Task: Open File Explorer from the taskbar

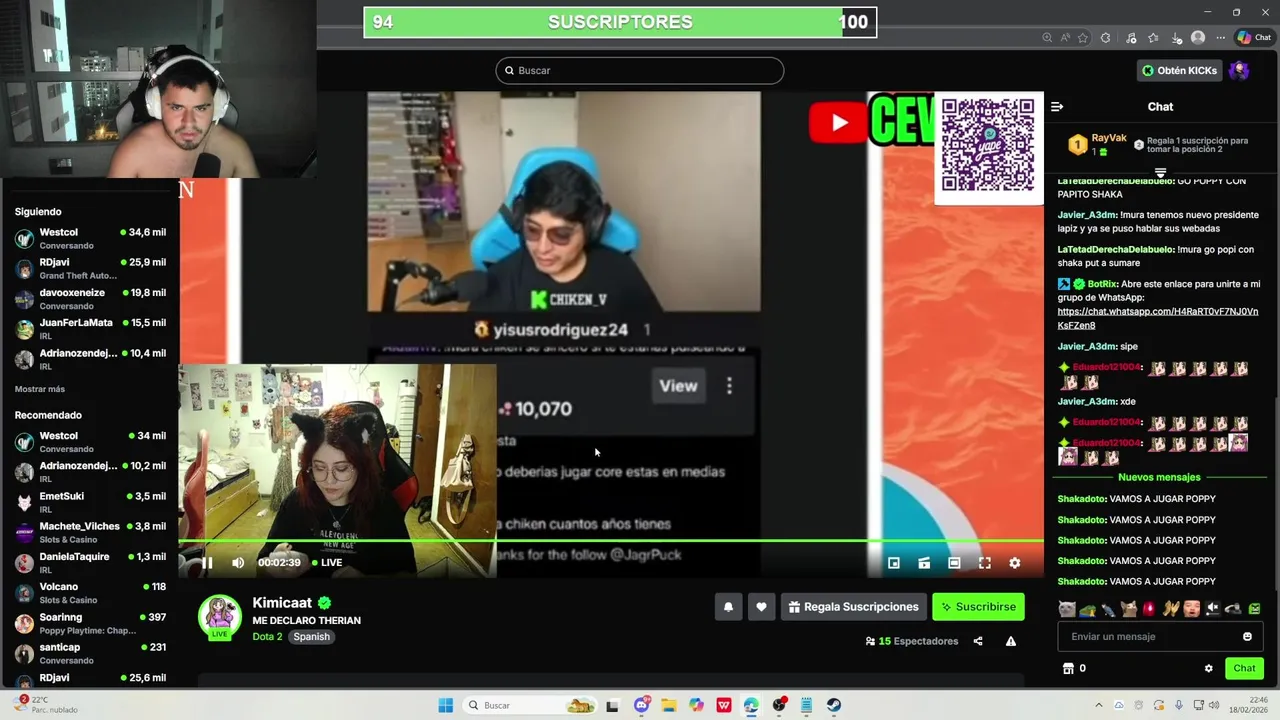Action: click(668, 705)
